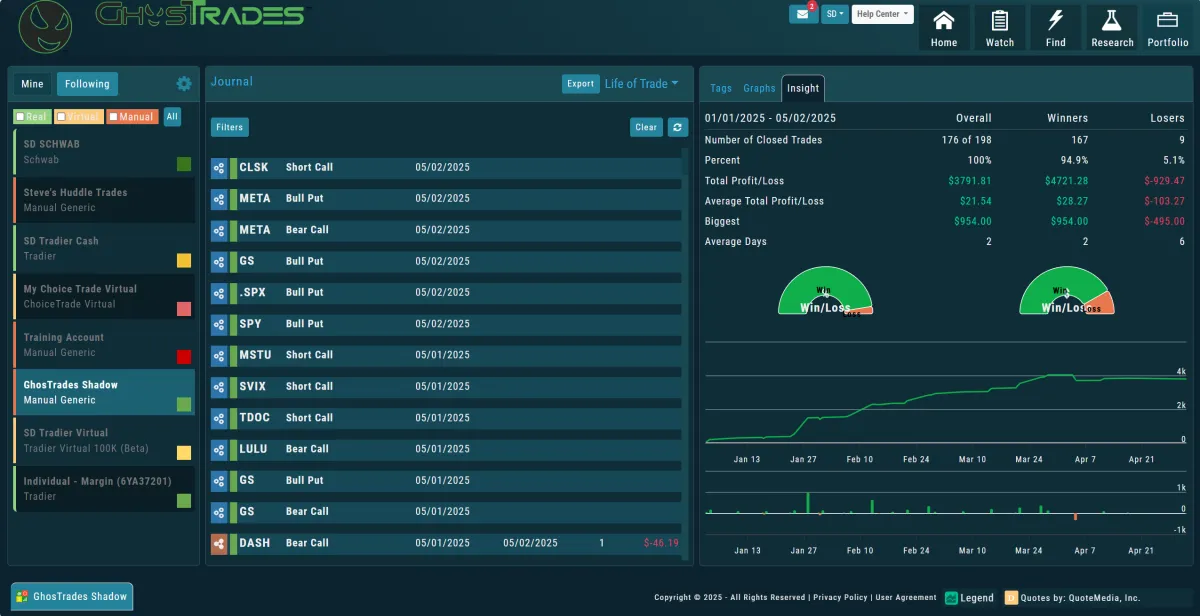Select the Insight tab

[803, 88]
